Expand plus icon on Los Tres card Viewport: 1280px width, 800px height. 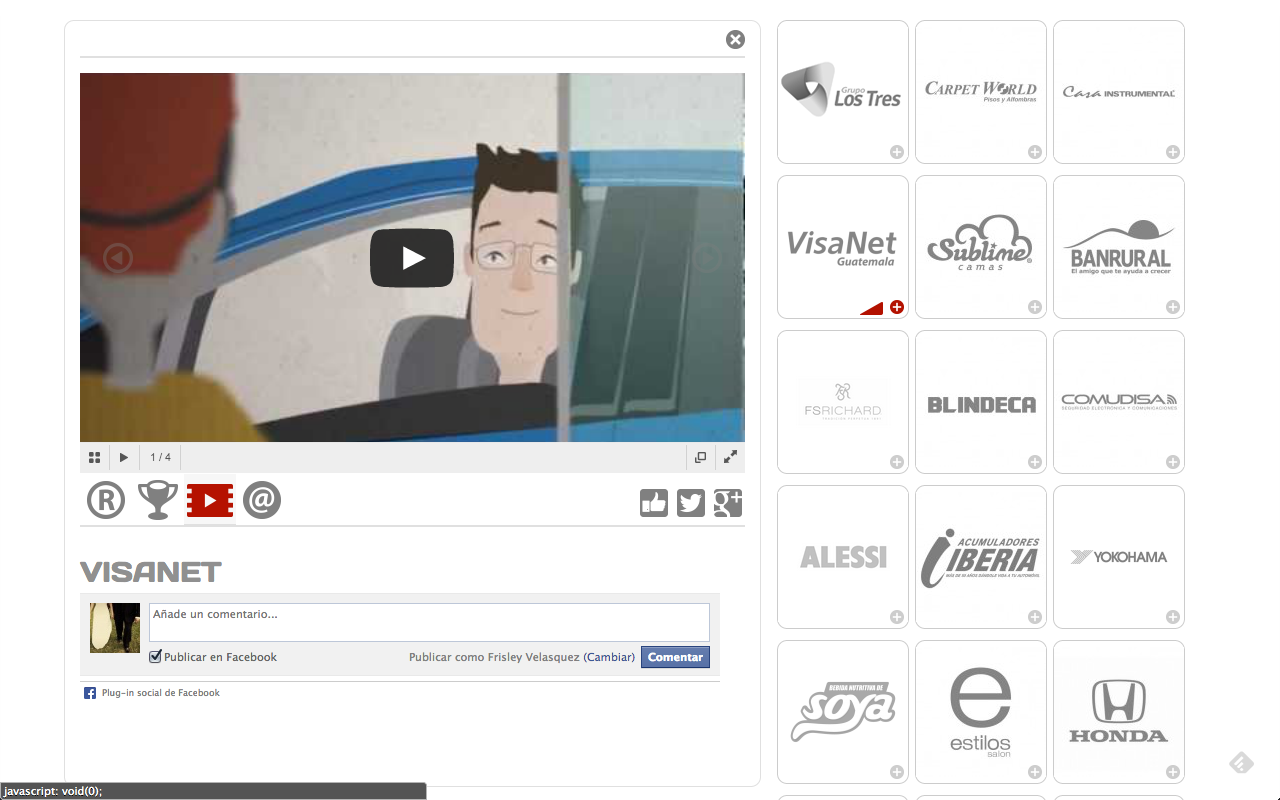897,152
